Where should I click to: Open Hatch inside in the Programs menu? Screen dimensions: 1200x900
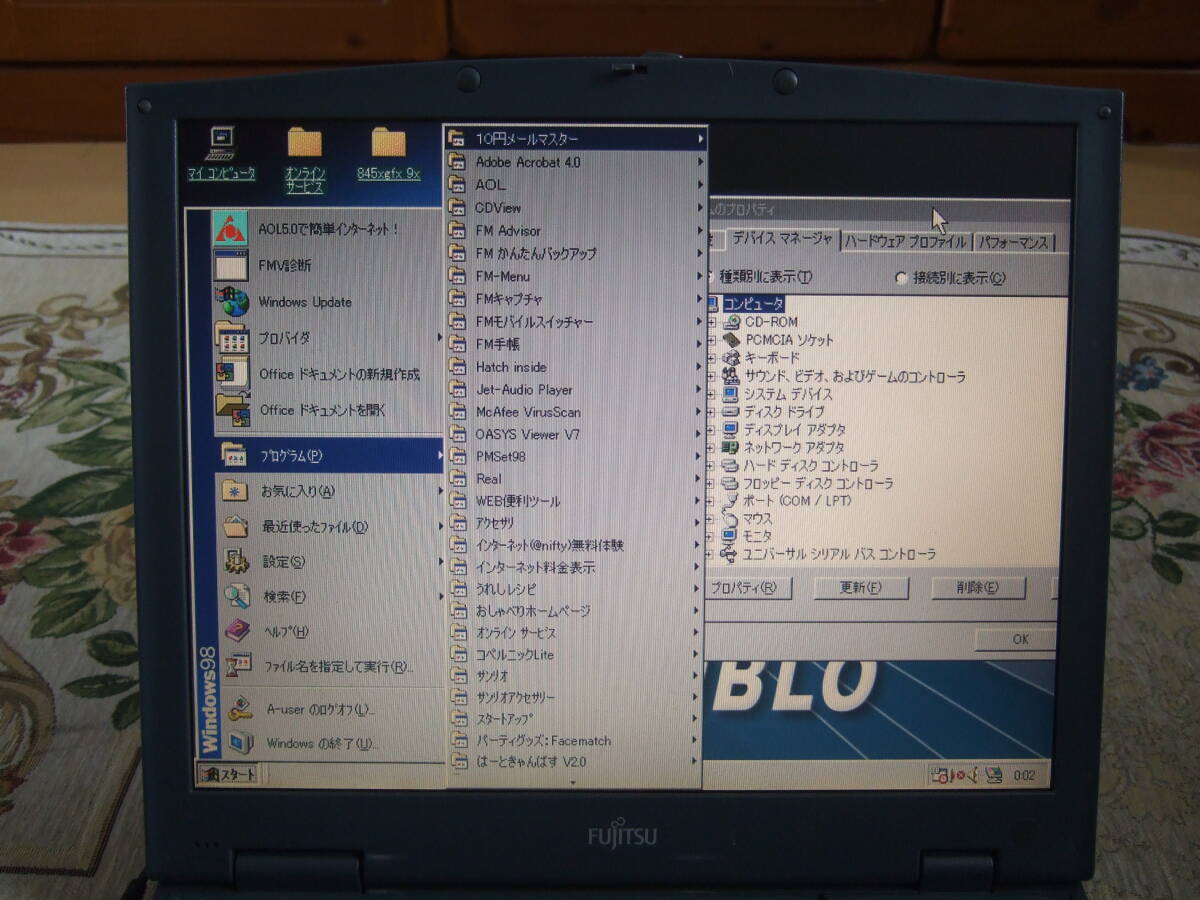click(575, 367)
